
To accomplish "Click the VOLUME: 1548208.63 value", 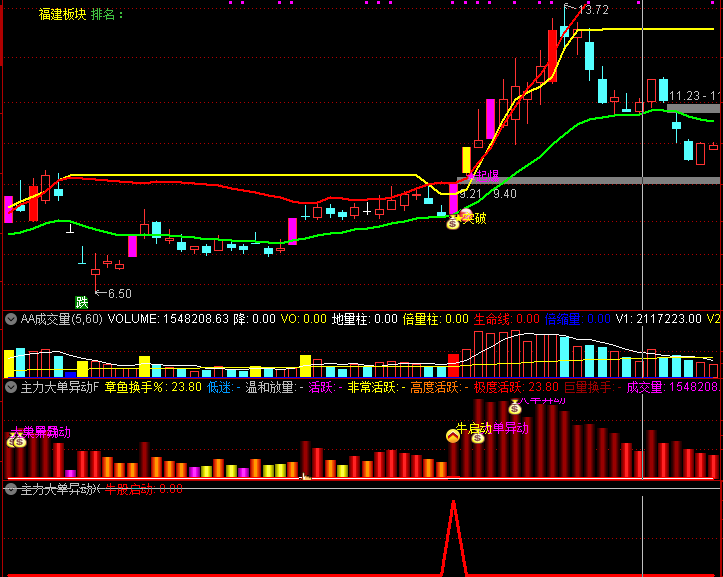I will point(168,319).
